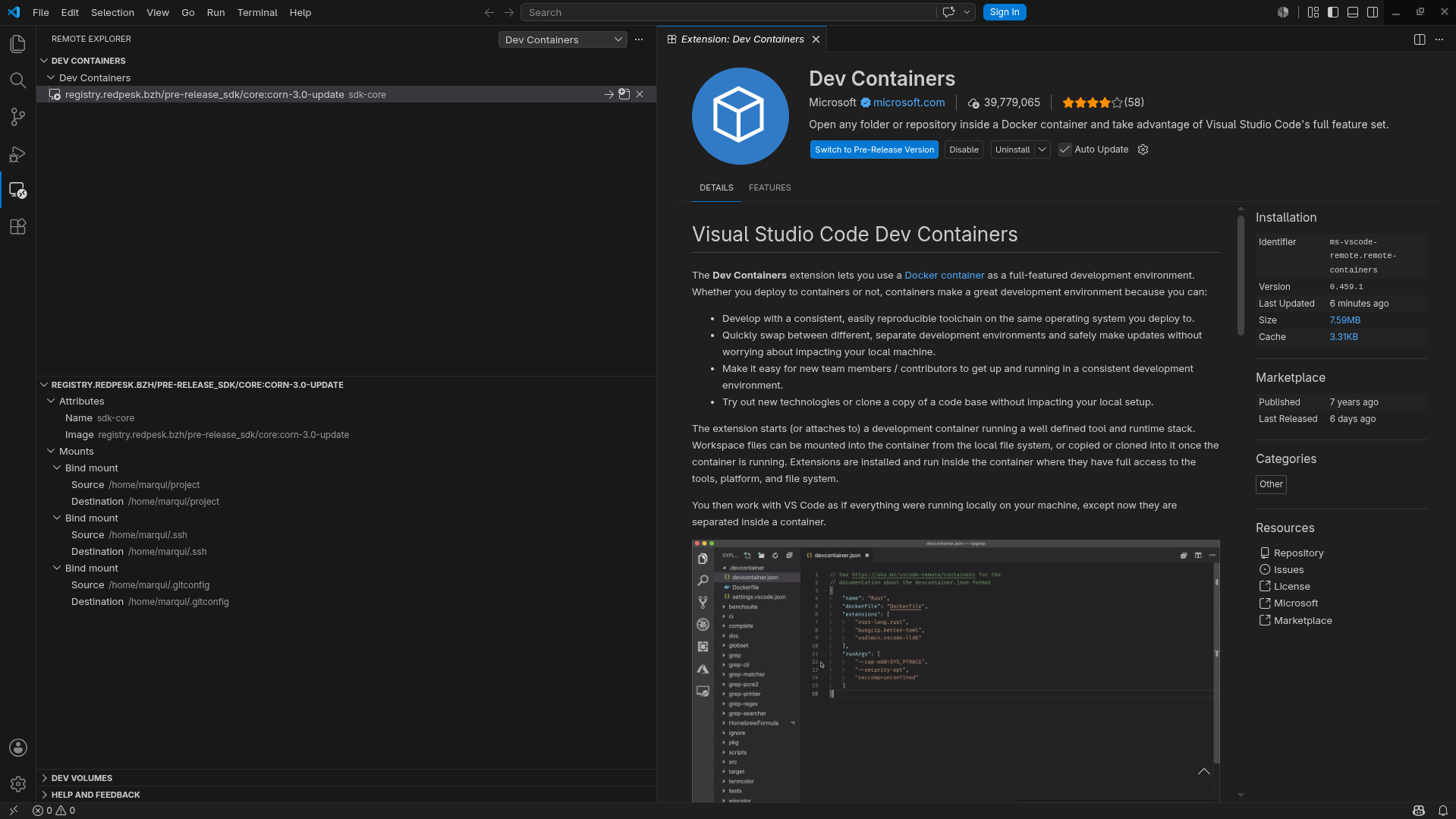Expand the DEV VOLUMES section
This screenshot has height=819, width=1456.
(44, 778)
